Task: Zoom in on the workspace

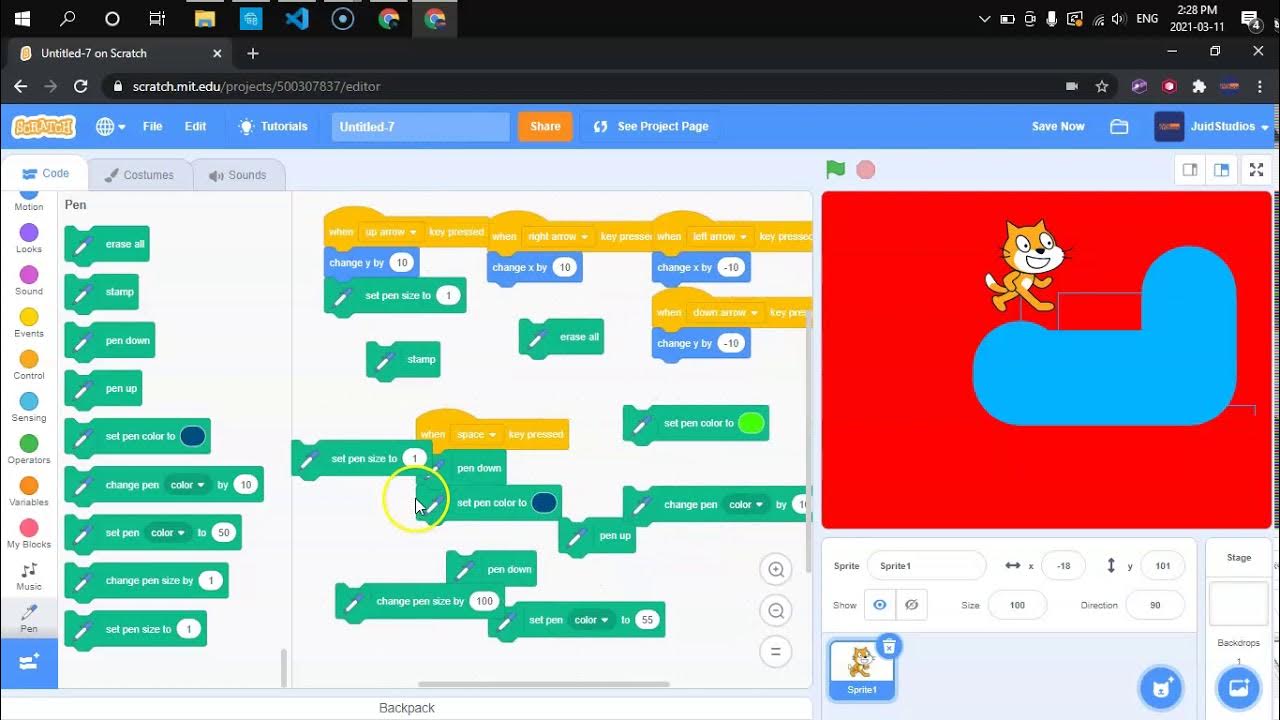Action: click(775, 570)
